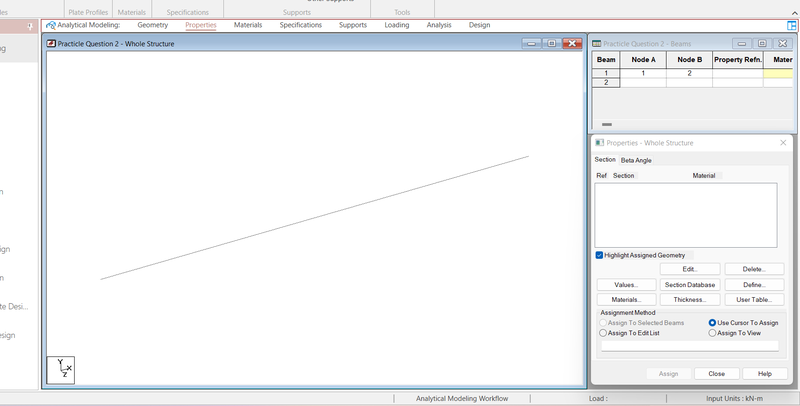The height and width of the screenshot is (406, 800).
Task: Select beam row 2 header
Action: pyautogui.click(x=606, y=83)
